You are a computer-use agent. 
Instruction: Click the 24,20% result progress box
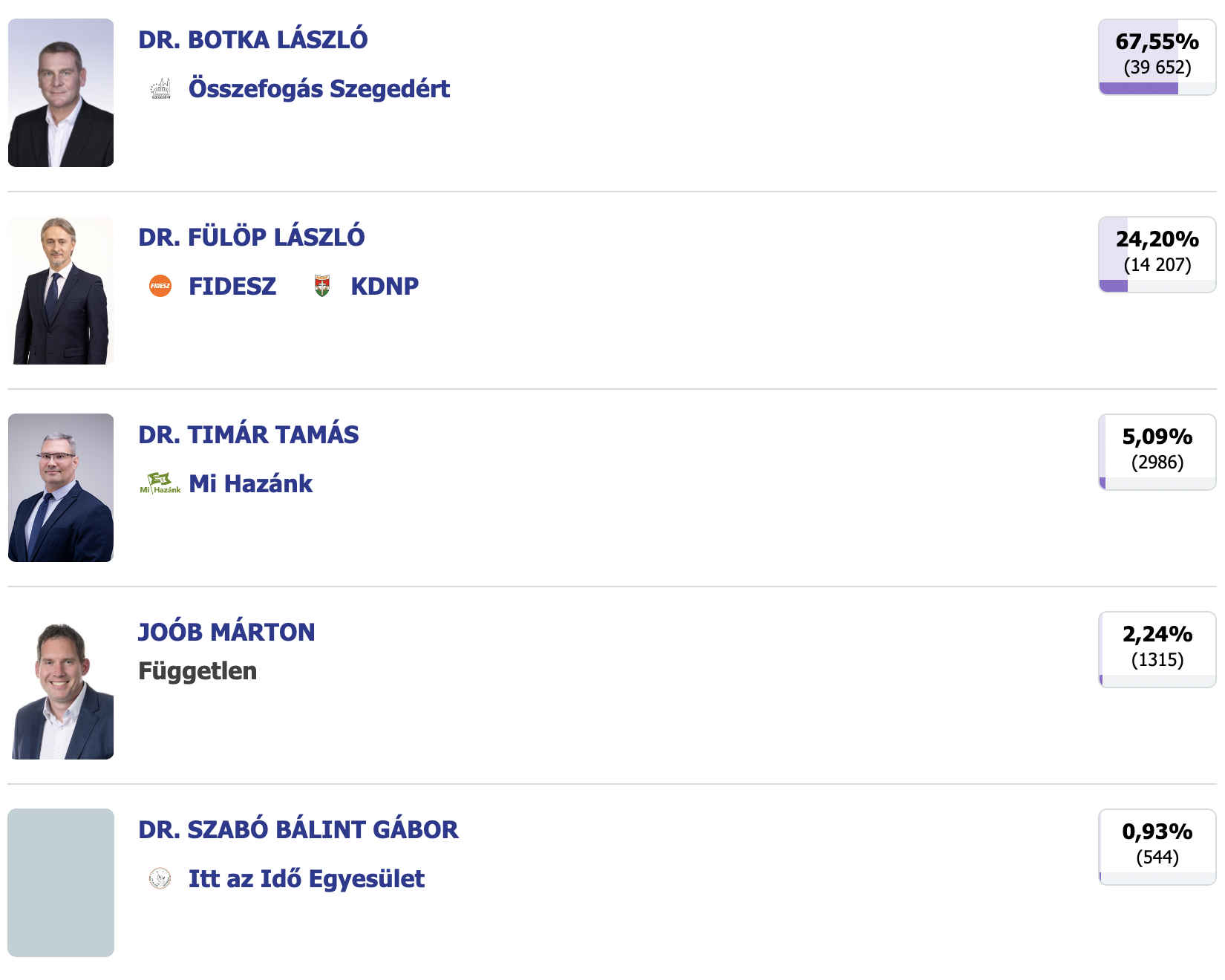coord(1157,255)
